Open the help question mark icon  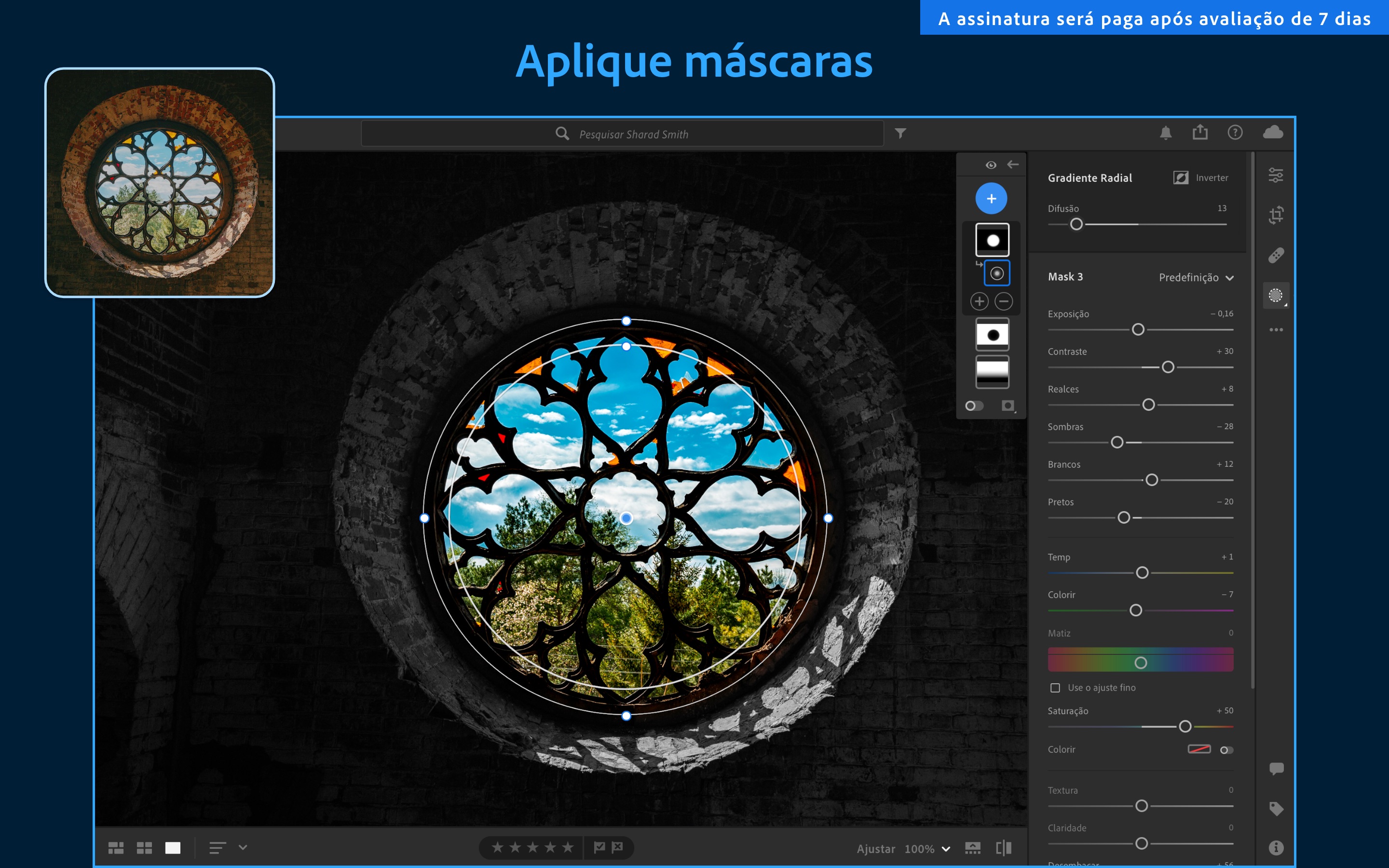tap(1235, 133)
